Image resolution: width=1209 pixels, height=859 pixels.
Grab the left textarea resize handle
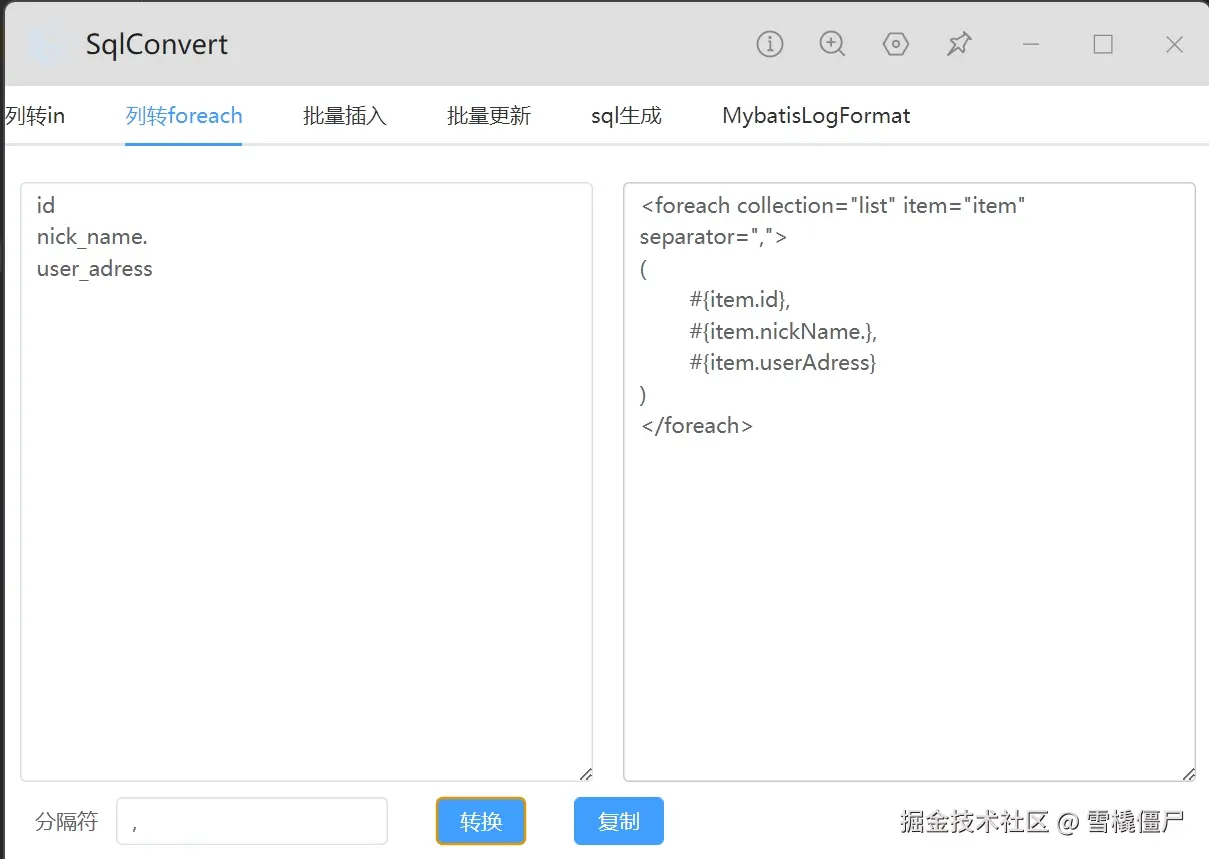pyautogui.click(x=585, y=773)
